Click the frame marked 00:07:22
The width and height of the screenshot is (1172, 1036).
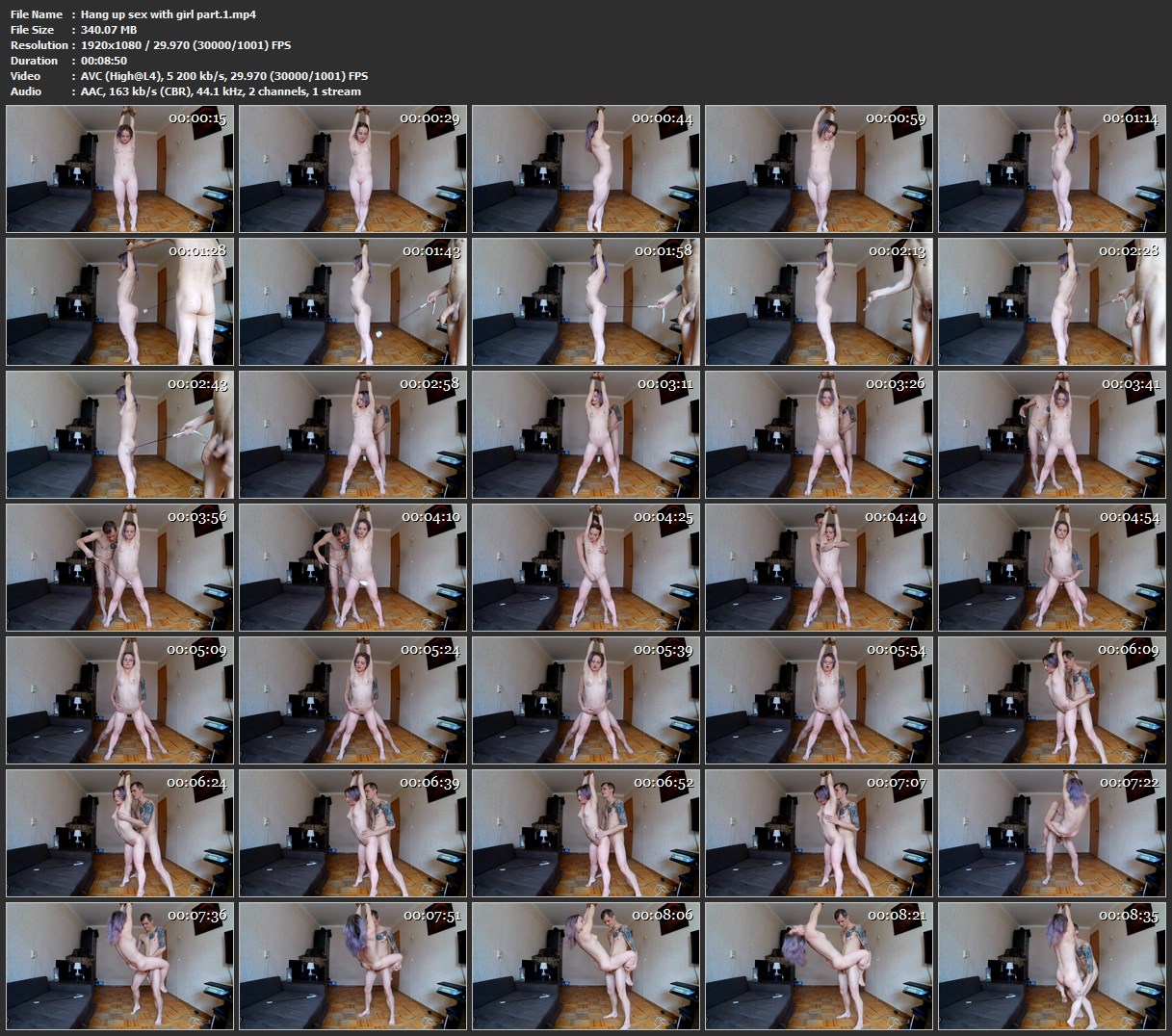click(1052, 833)
